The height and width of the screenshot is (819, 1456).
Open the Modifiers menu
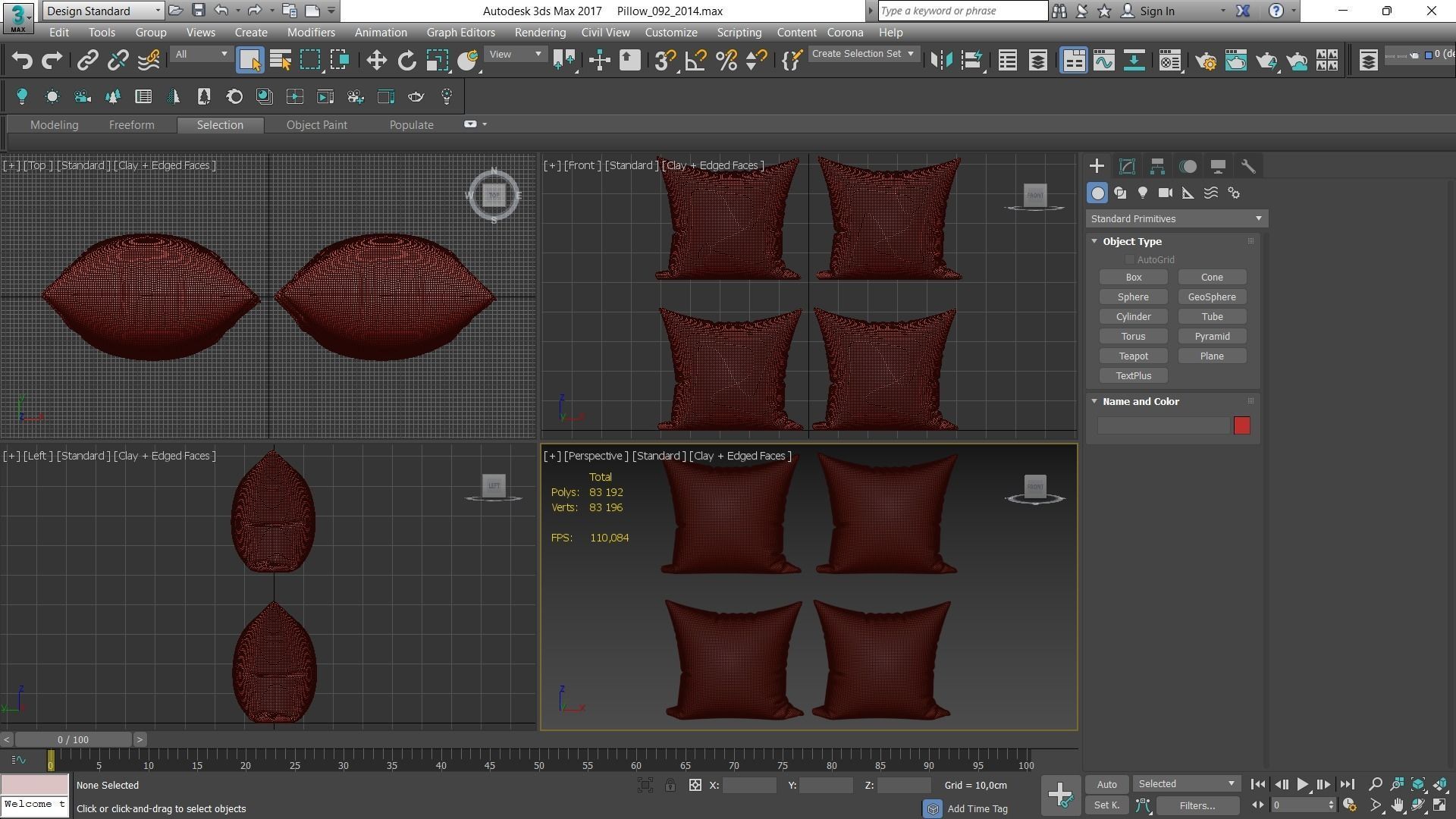(x=311, y=33)
